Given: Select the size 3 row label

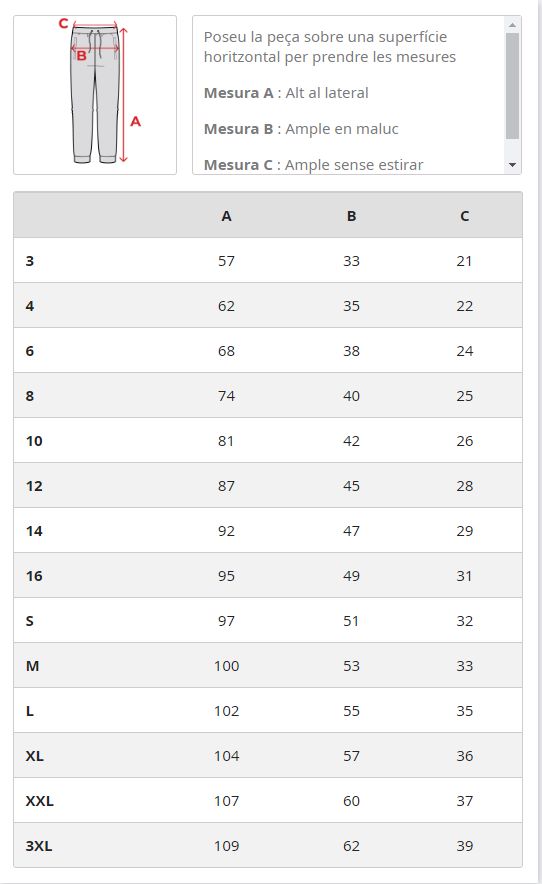Looking at the screenshot, I should pos(30,261).
